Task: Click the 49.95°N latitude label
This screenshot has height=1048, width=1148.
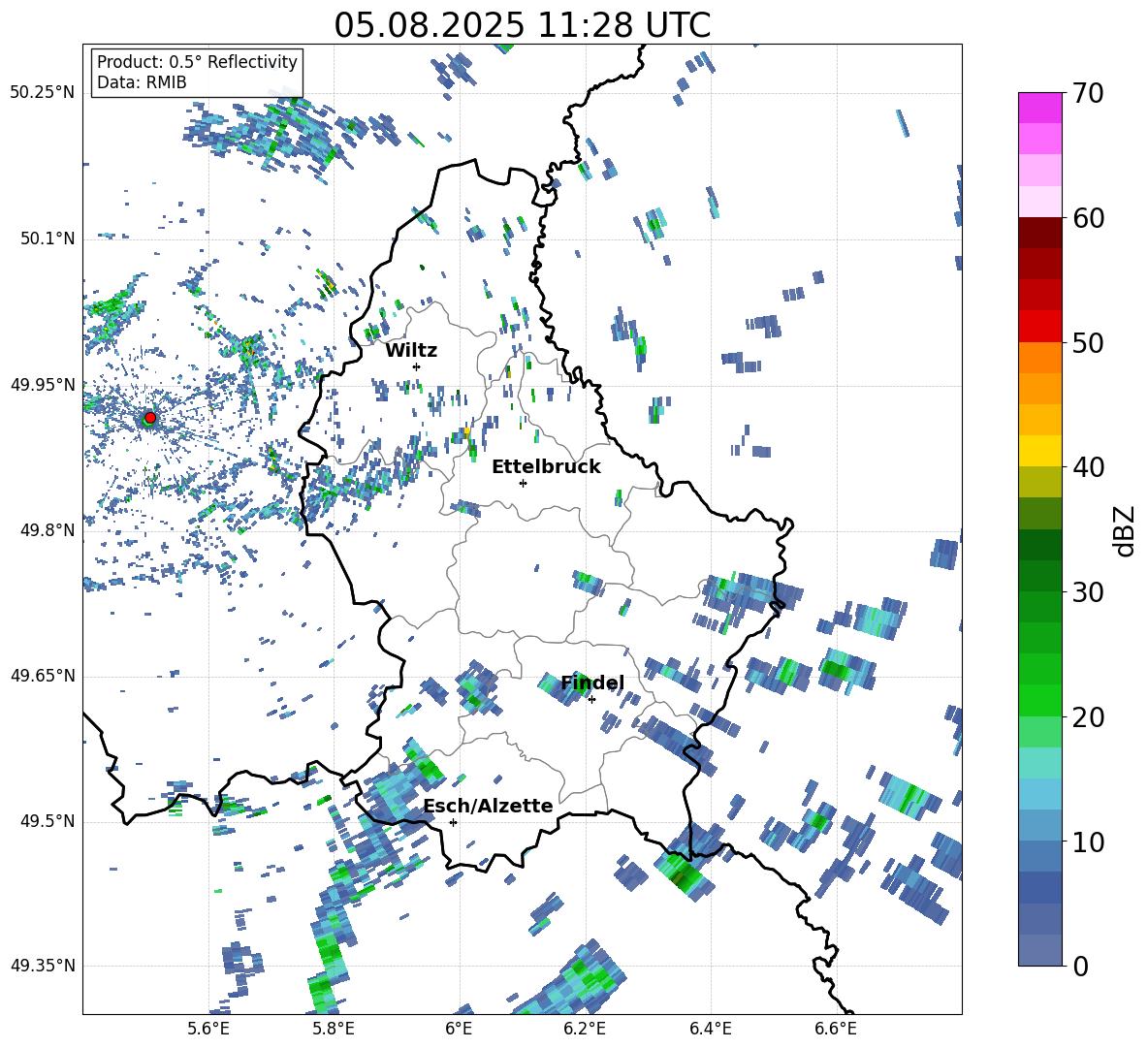Action: point(43,384)
